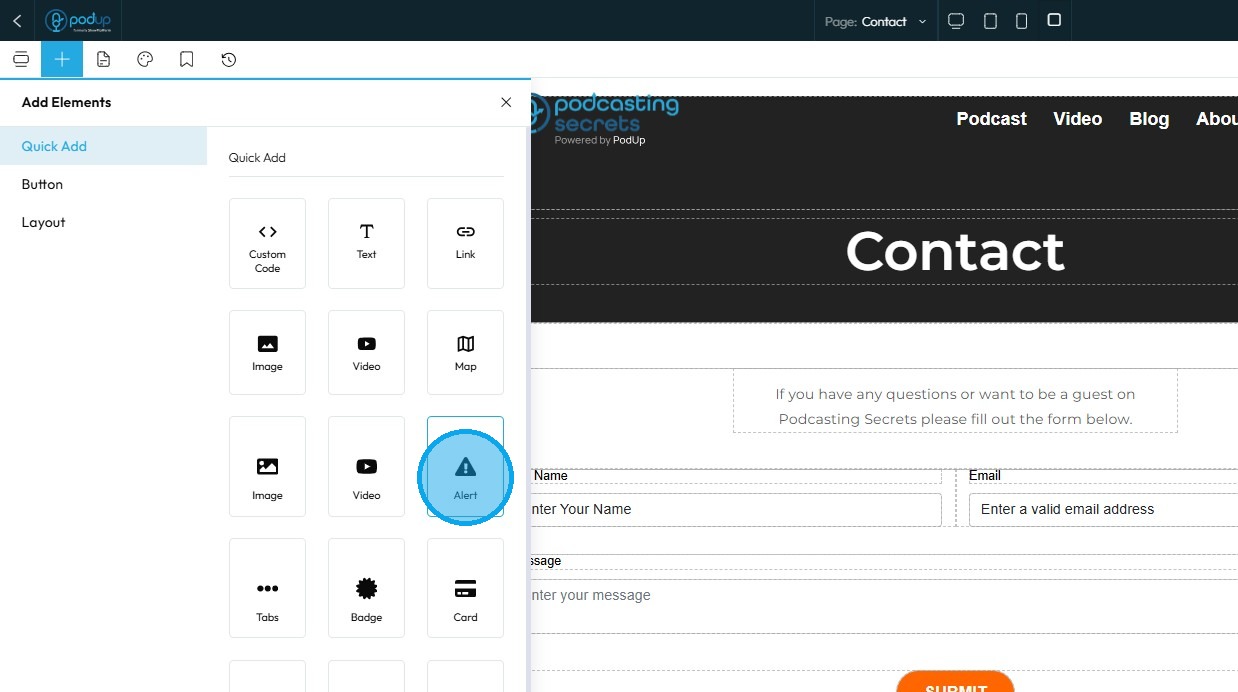This screenshot has width=1238, height=692.
Task: Switch to mobile phone preview
Action: tap(1021, 21)
